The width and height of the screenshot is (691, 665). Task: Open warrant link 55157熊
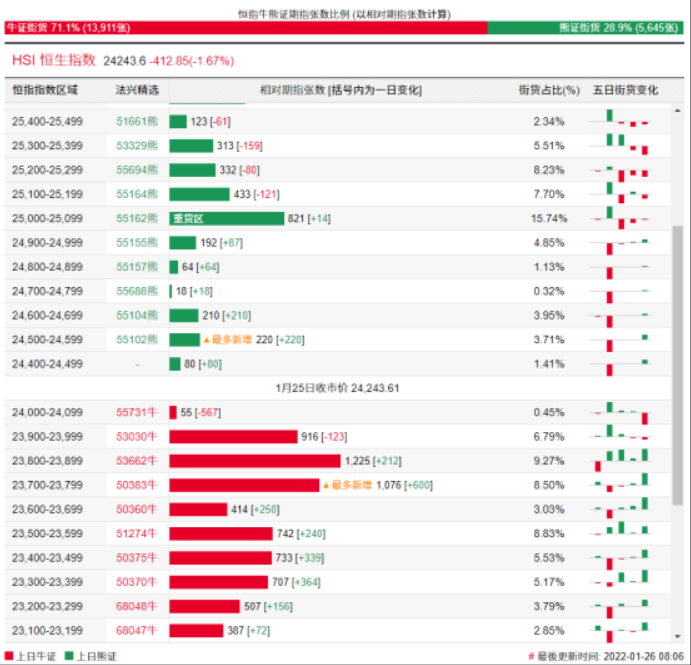pos(137,267)
